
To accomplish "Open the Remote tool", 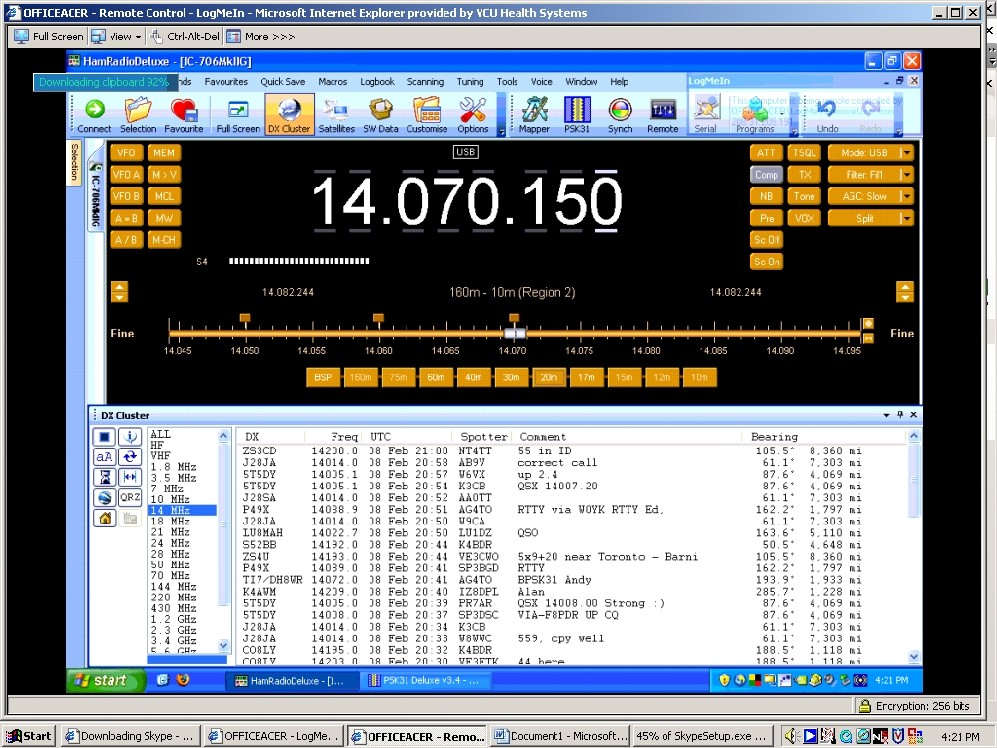I will (x=663, y=114).
